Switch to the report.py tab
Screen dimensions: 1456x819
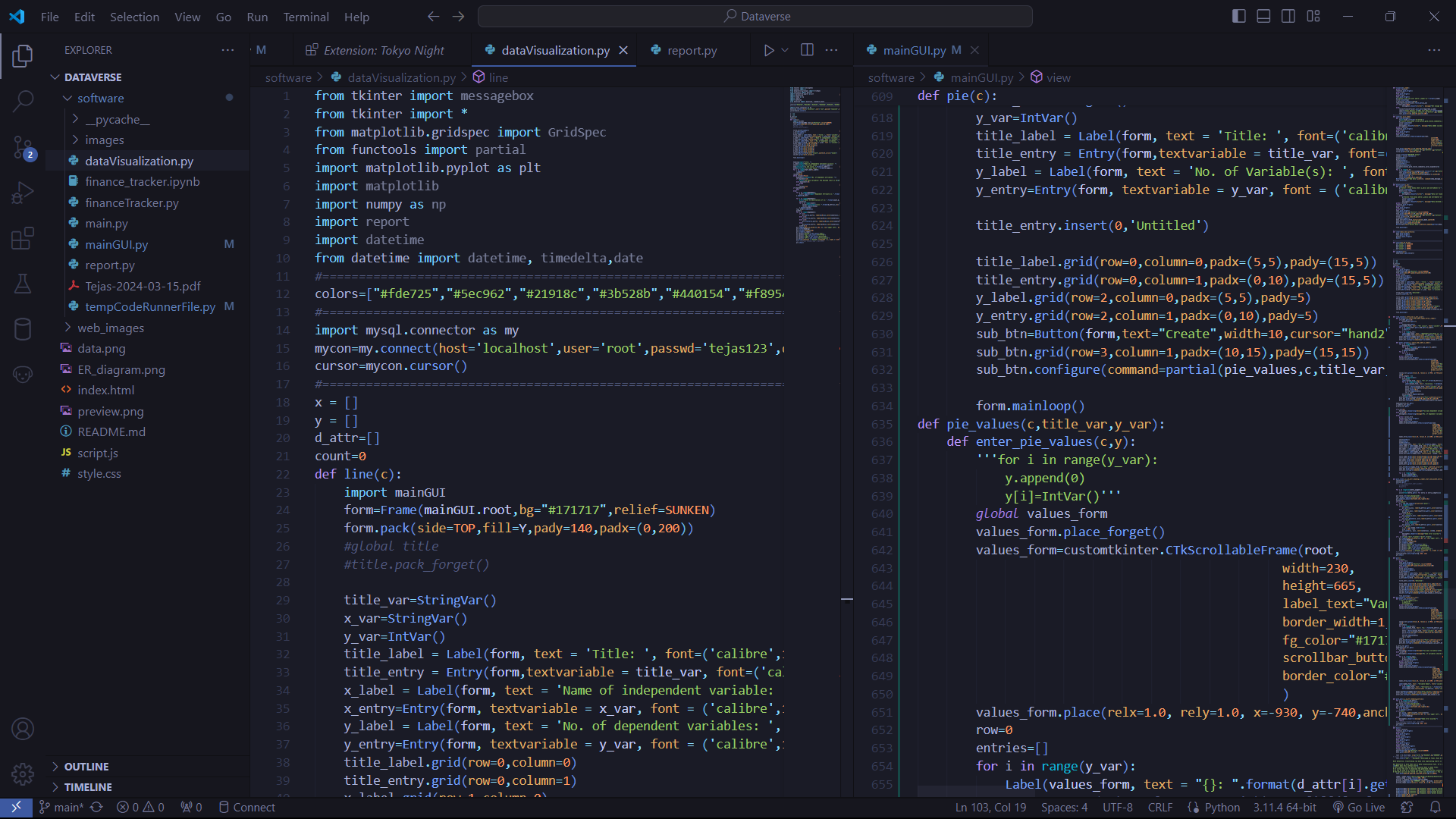(691, 50)
